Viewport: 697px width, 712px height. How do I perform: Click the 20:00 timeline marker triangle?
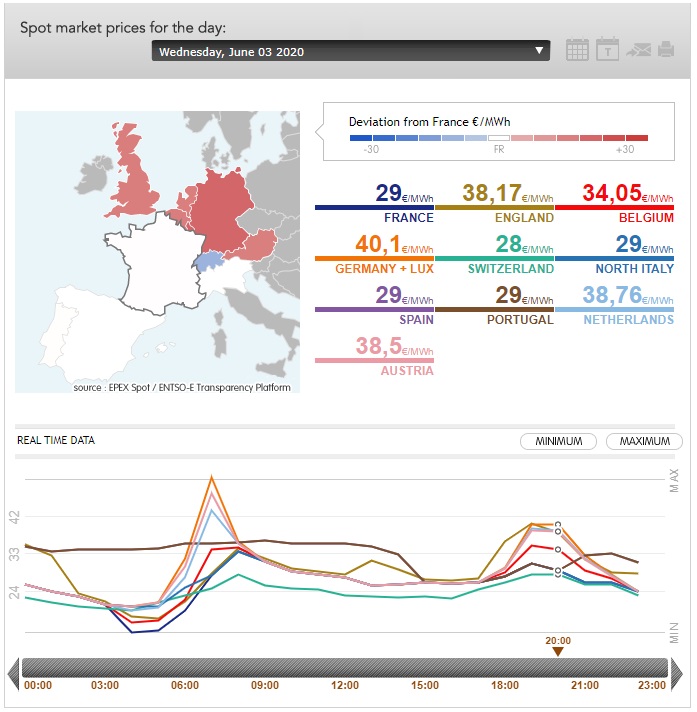point(558,652)
